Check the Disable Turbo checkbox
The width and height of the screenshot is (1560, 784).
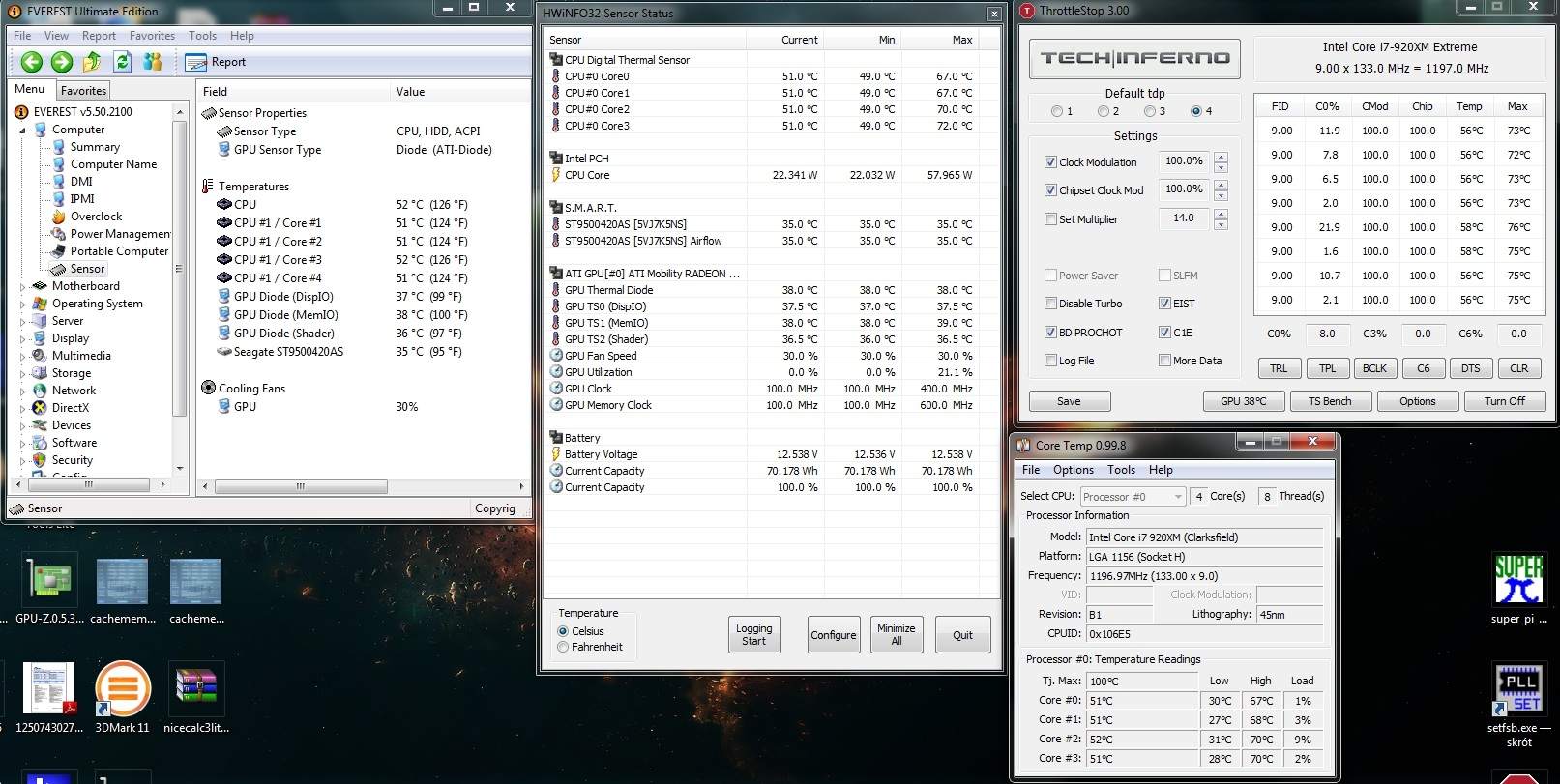pyautogui.click(x=1050, y=304)
